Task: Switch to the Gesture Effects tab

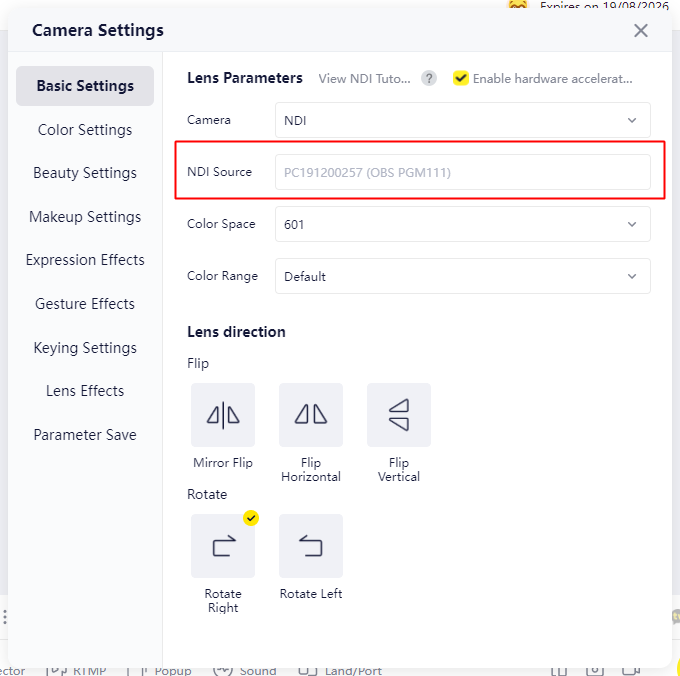Action: [85, 304]
